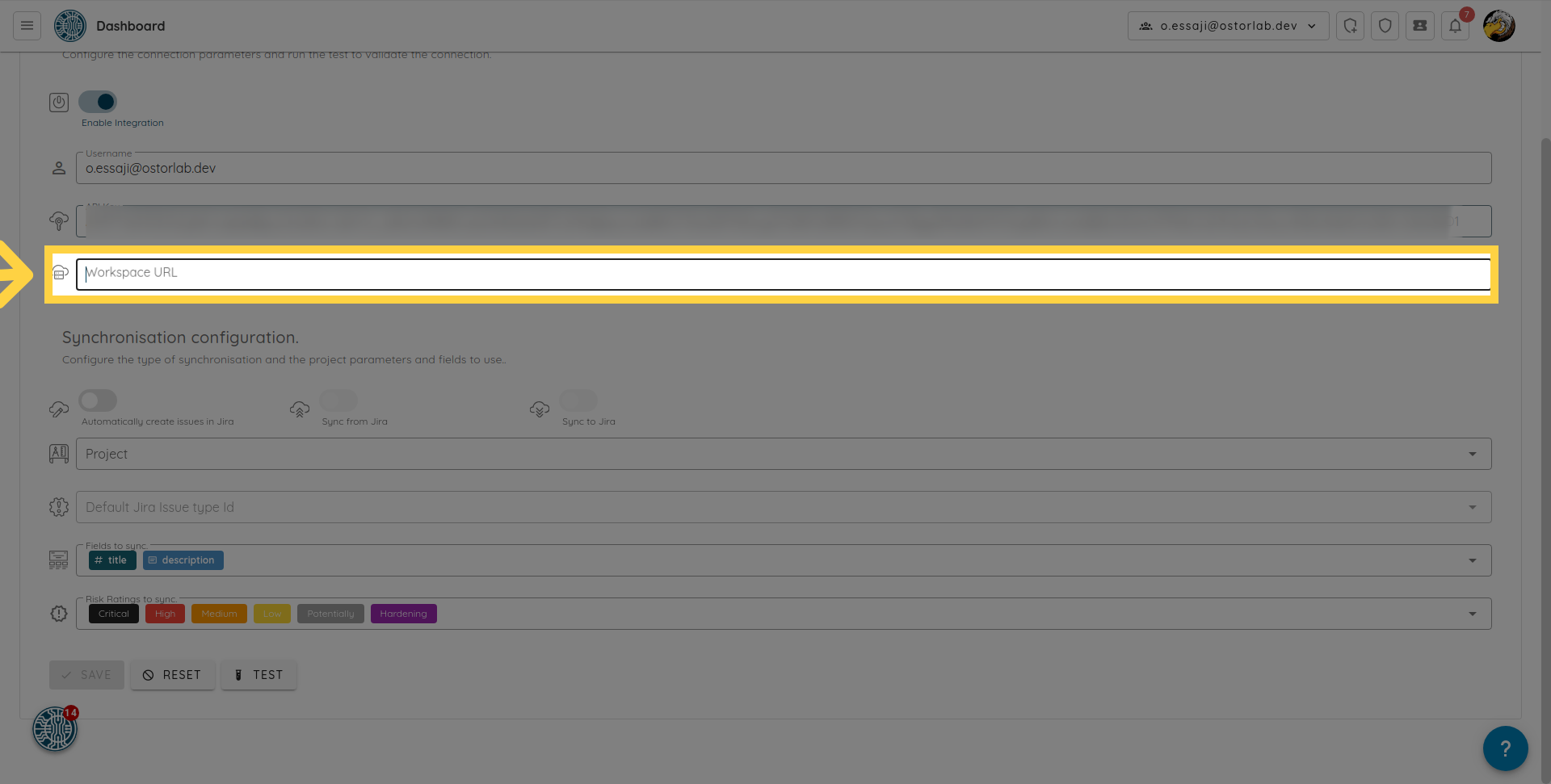Click the RESET button
Viewport: 1551px width, 784px height.
tap(172, 675)
